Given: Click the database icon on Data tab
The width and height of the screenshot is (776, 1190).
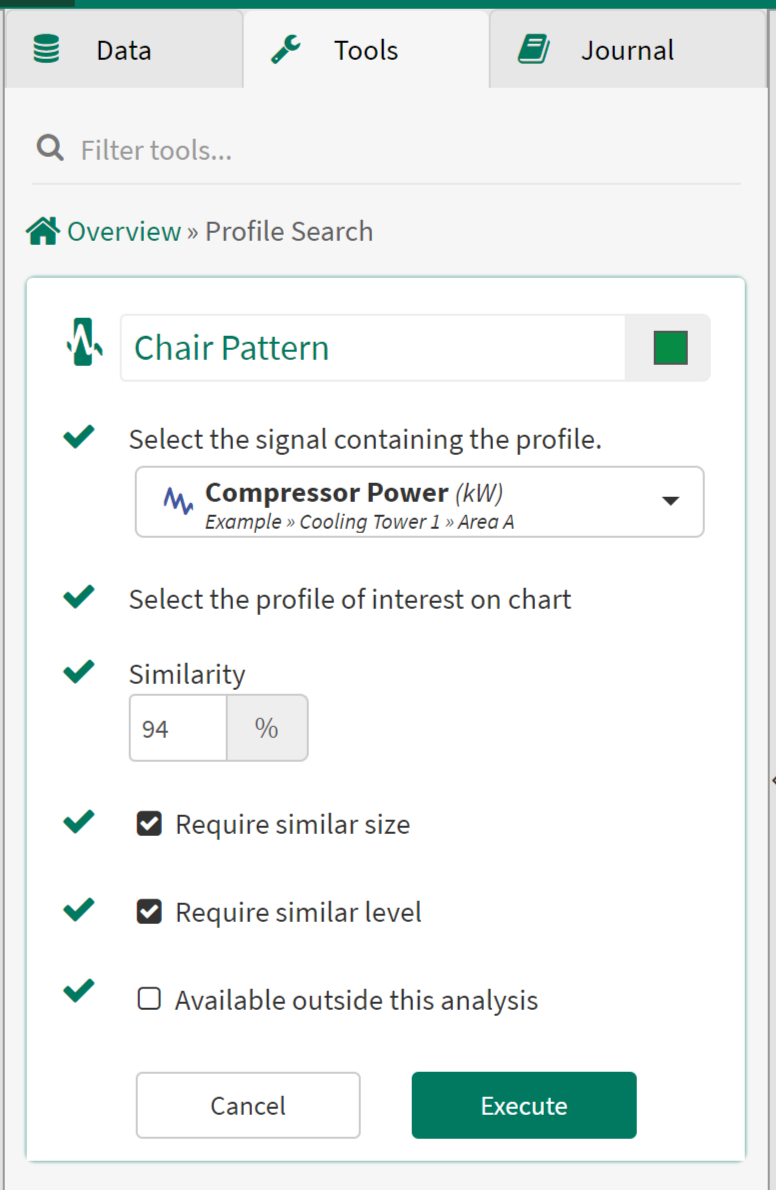Looking at the screenshot, I should [x=46, y=50].
